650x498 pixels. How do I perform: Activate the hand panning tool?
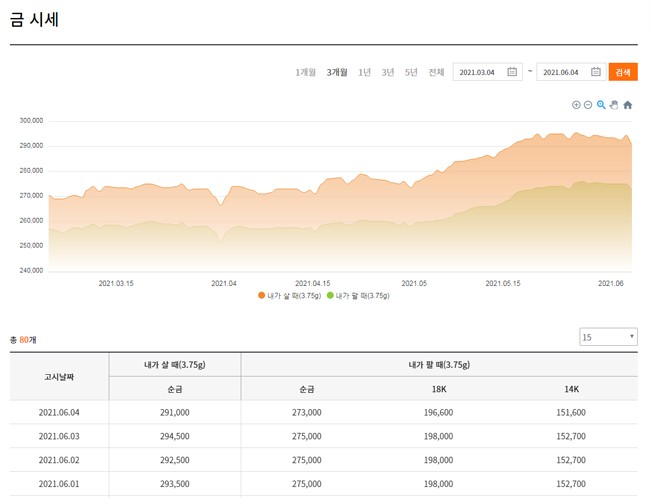pos(614,105)
